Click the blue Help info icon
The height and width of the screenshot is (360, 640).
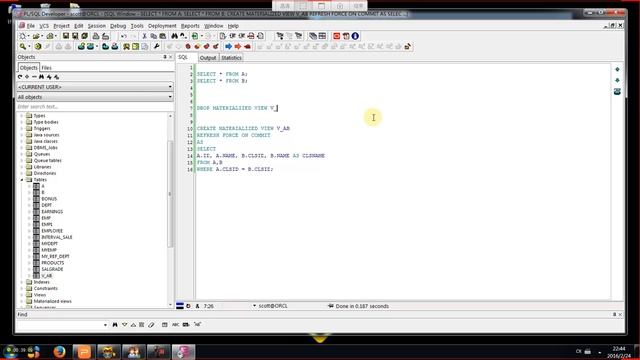[x=355, y=36]
